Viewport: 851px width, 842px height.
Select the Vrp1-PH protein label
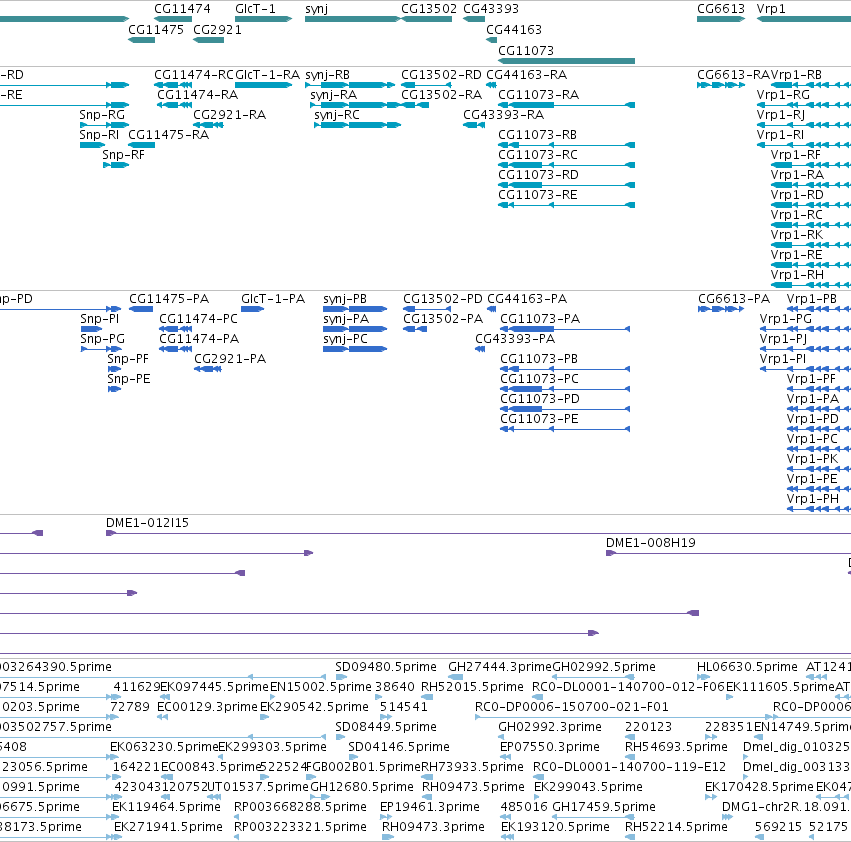pos(812,499)
